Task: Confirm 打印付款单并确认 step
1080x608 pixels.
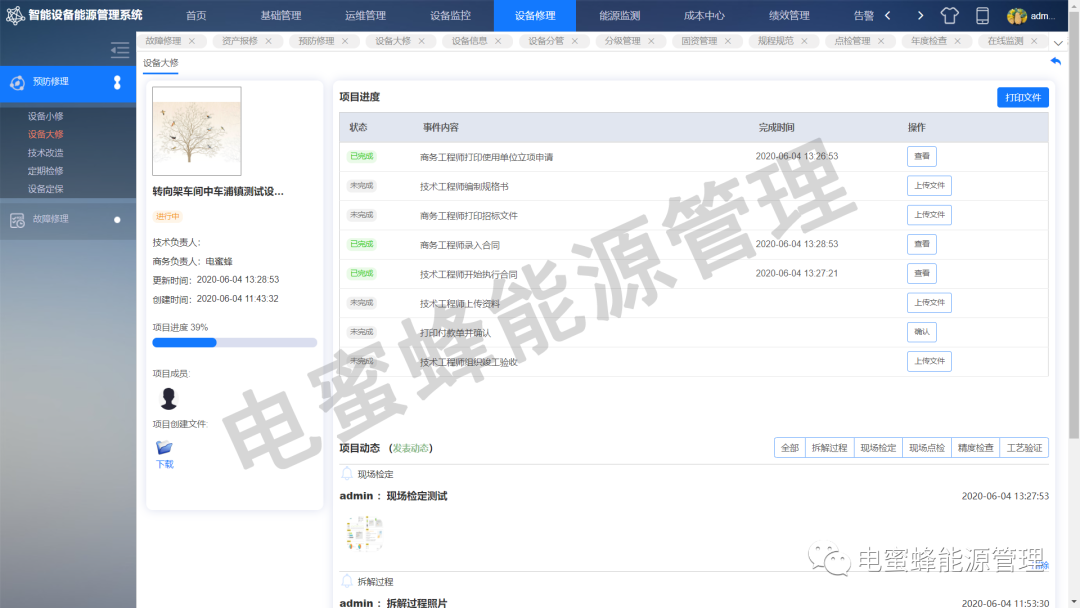Action: point(922,332)
